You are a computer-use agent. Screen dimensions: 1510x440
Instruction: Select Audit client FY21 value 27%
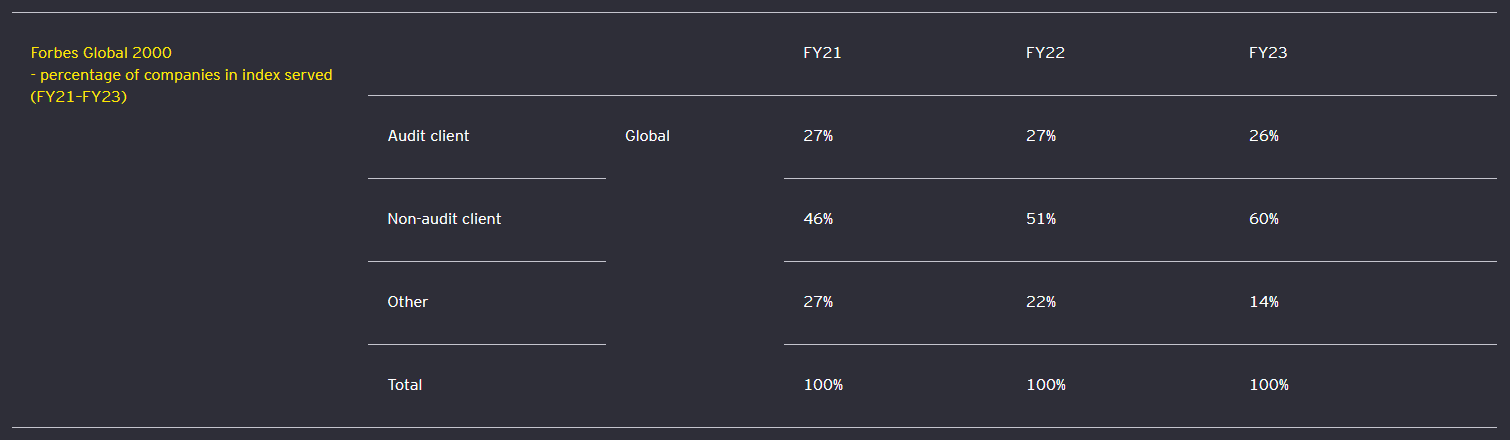818,136
